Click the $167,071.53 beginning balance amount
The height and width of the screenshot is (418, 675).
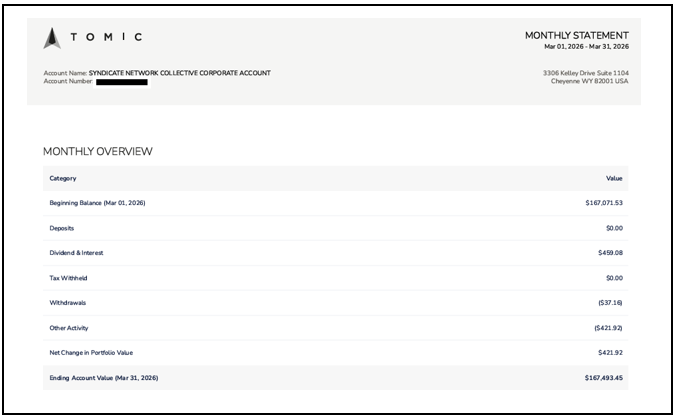(603, 203)
